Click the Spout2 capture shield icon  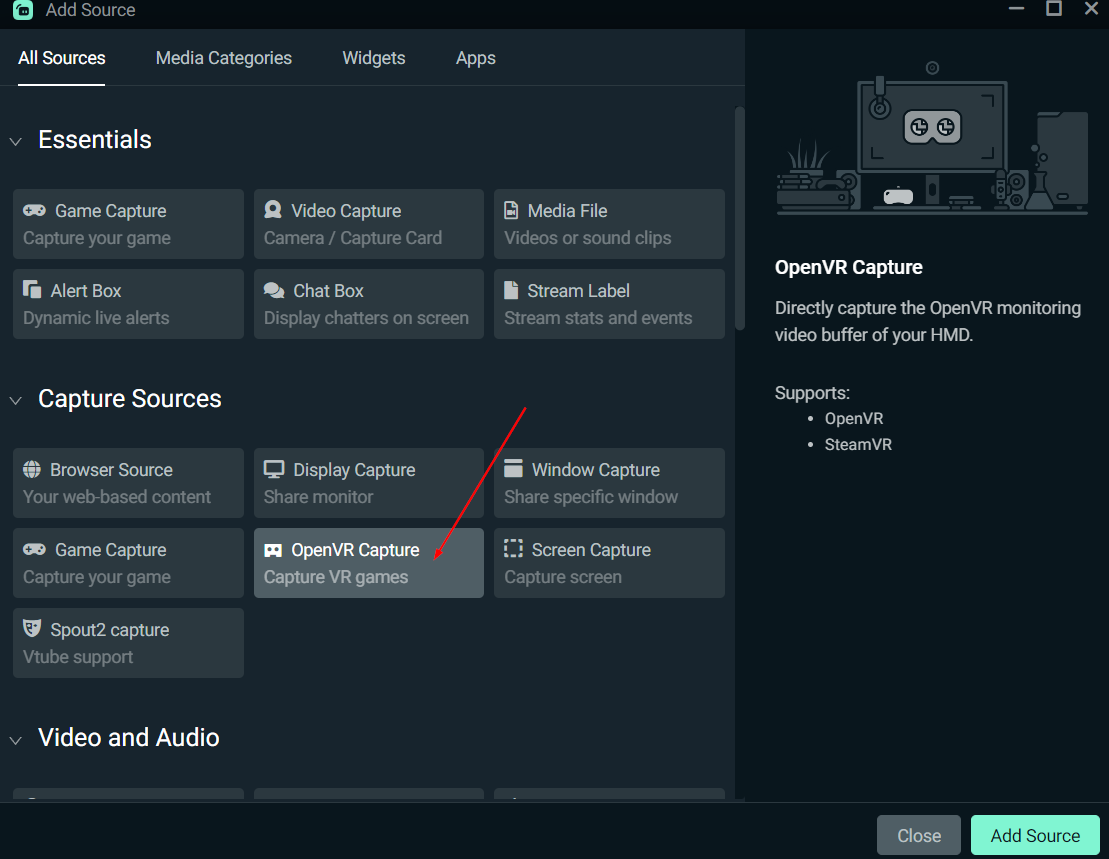click(x=31, y=629)
